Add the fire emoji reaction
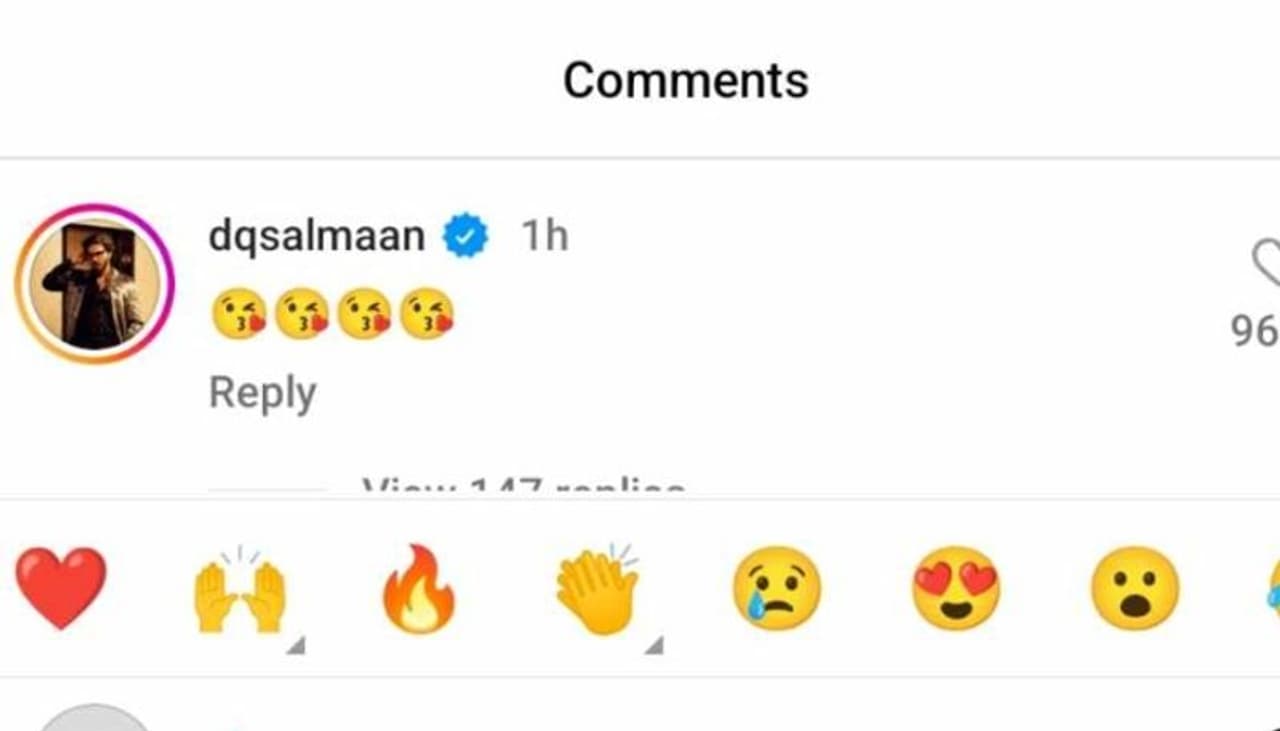This screenshot has width=1280, height=731. (419, 590)
